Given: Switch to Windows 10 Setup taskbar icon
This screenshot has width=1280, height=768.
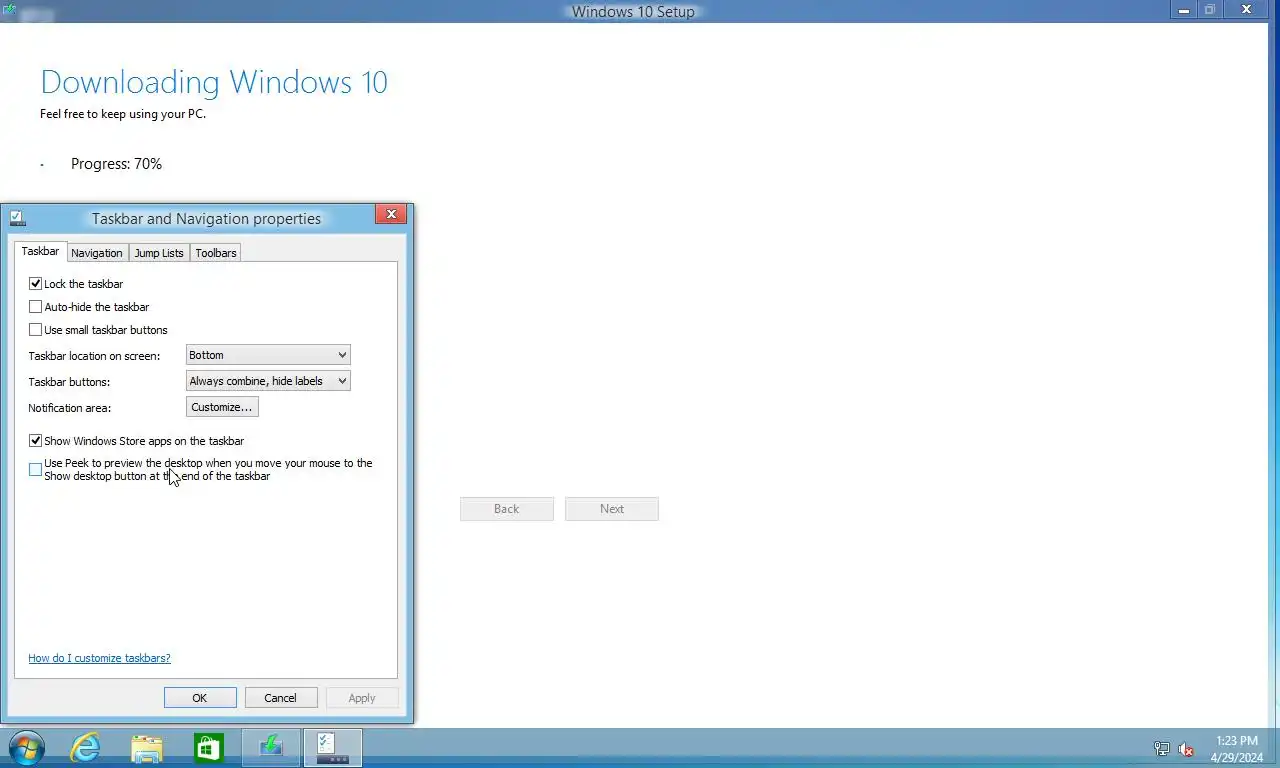Looking at the screenshot, I should [271, 747].
